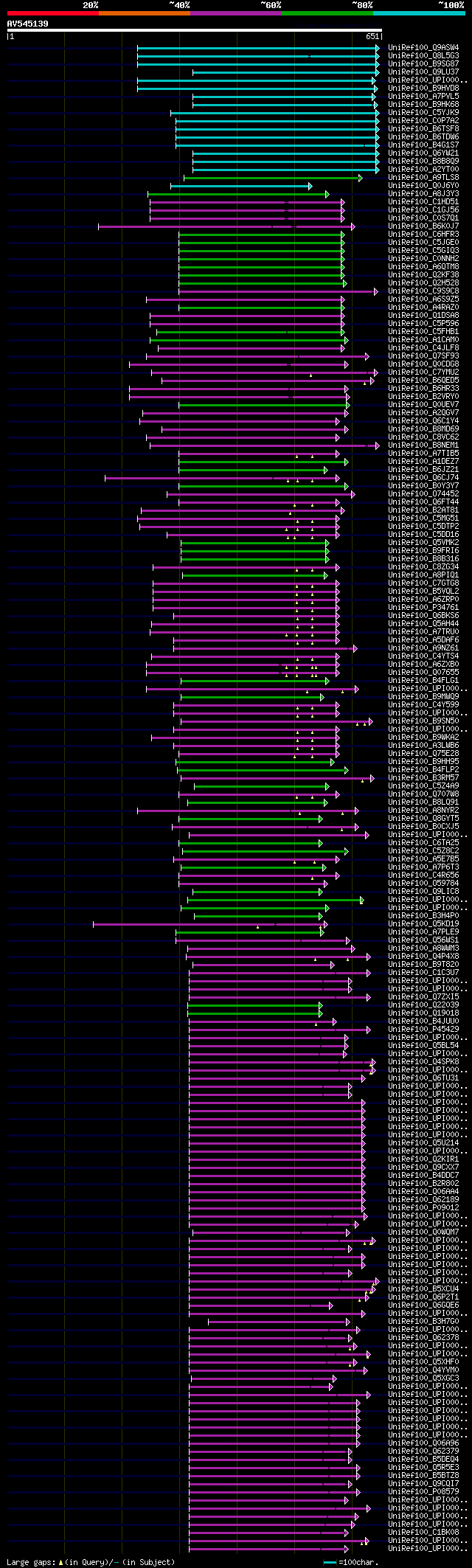Select hit label UniRef100_Q5XGC3
Image resolution: width=472 pixels, height=1568 pixels.
coord(423,1378)
